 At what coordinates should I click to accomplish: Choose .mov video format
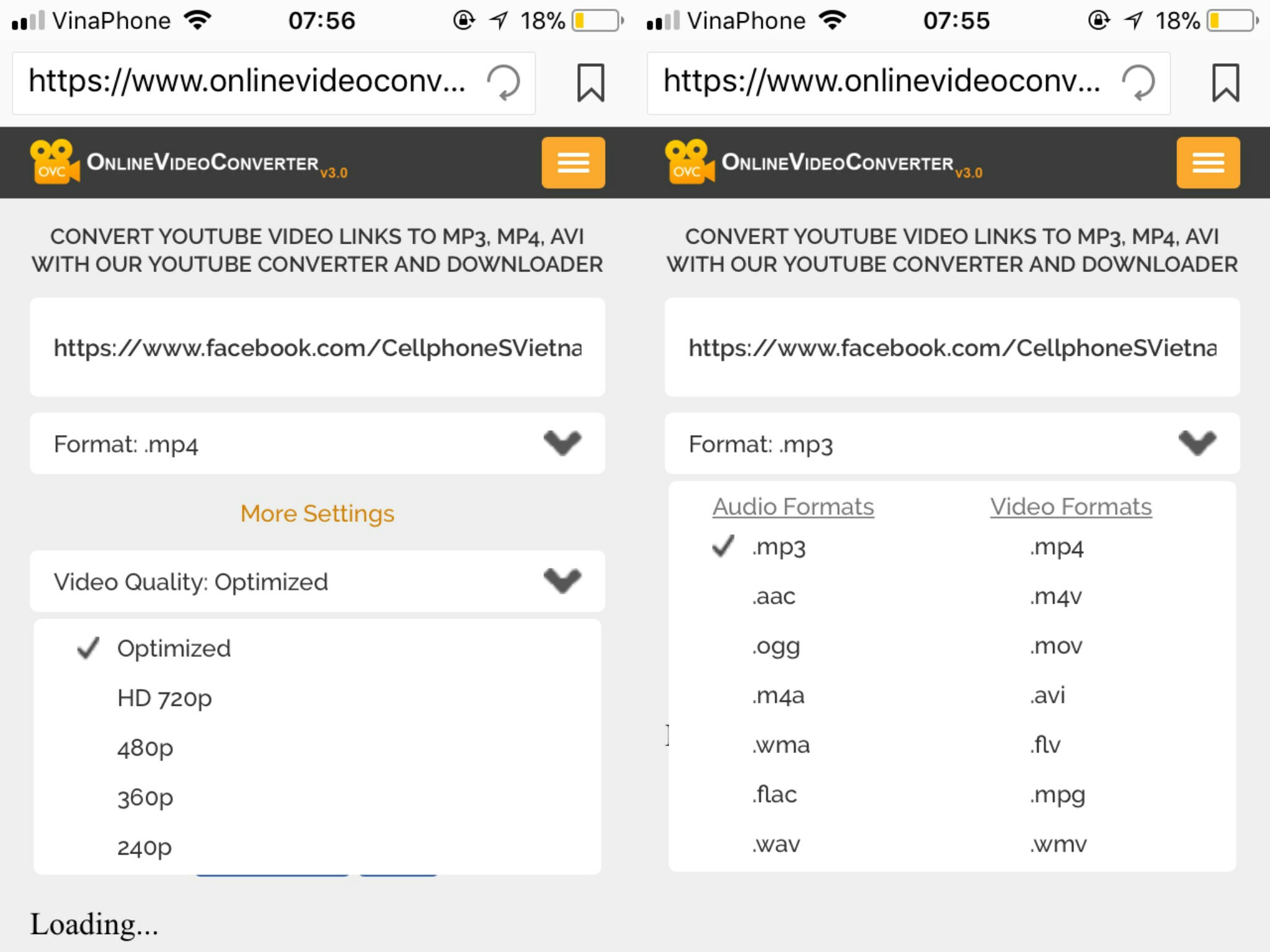[1056, 646]
